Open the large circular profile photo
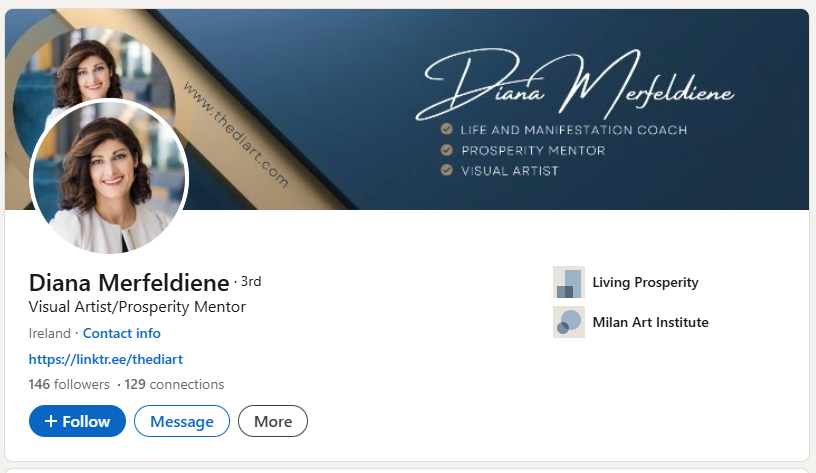 109,177
